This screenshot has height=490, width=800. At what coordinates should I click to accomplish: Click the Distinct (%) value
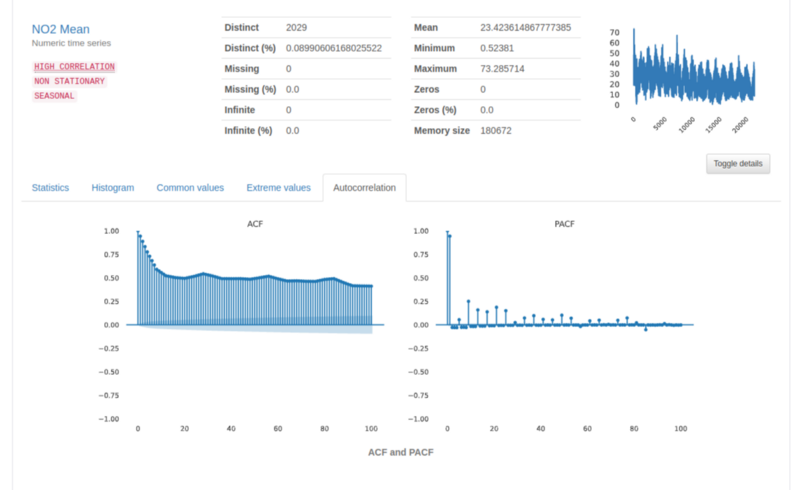334,48
